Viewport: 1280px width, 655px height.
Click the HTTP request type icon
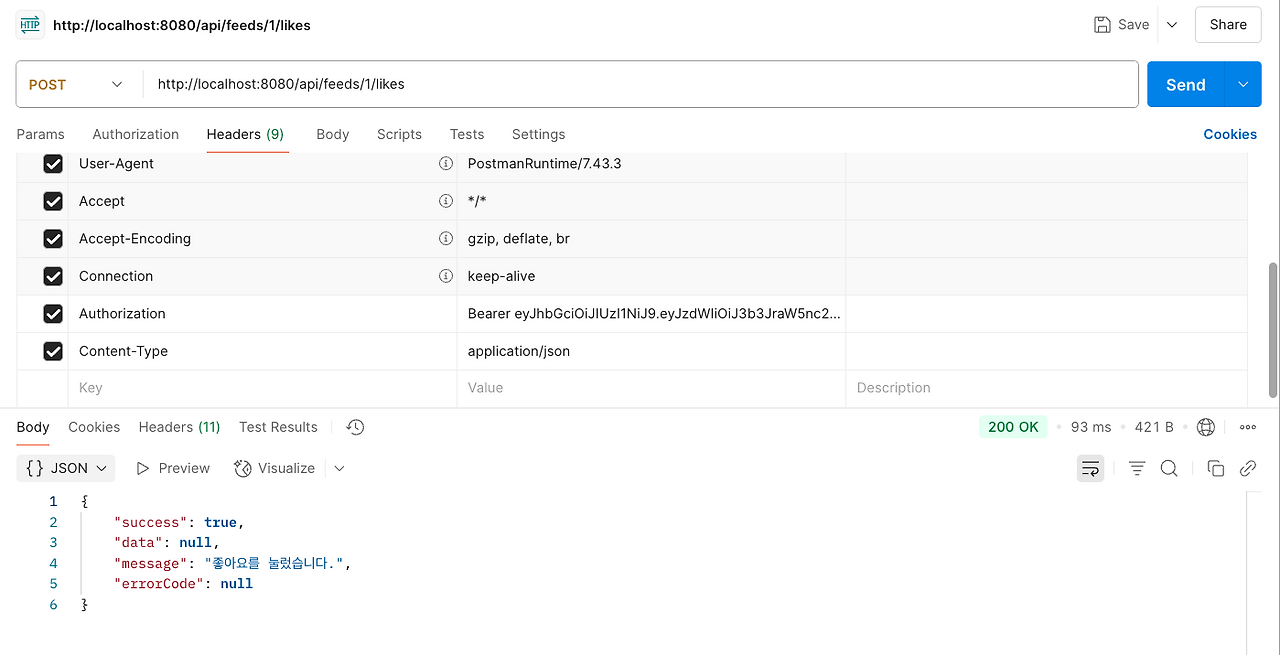[30, 25]
